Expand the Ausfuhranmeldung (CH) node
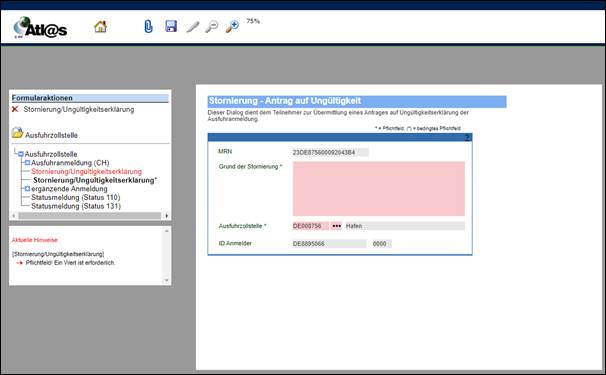The image size is (606, 375). click(27, 163)
